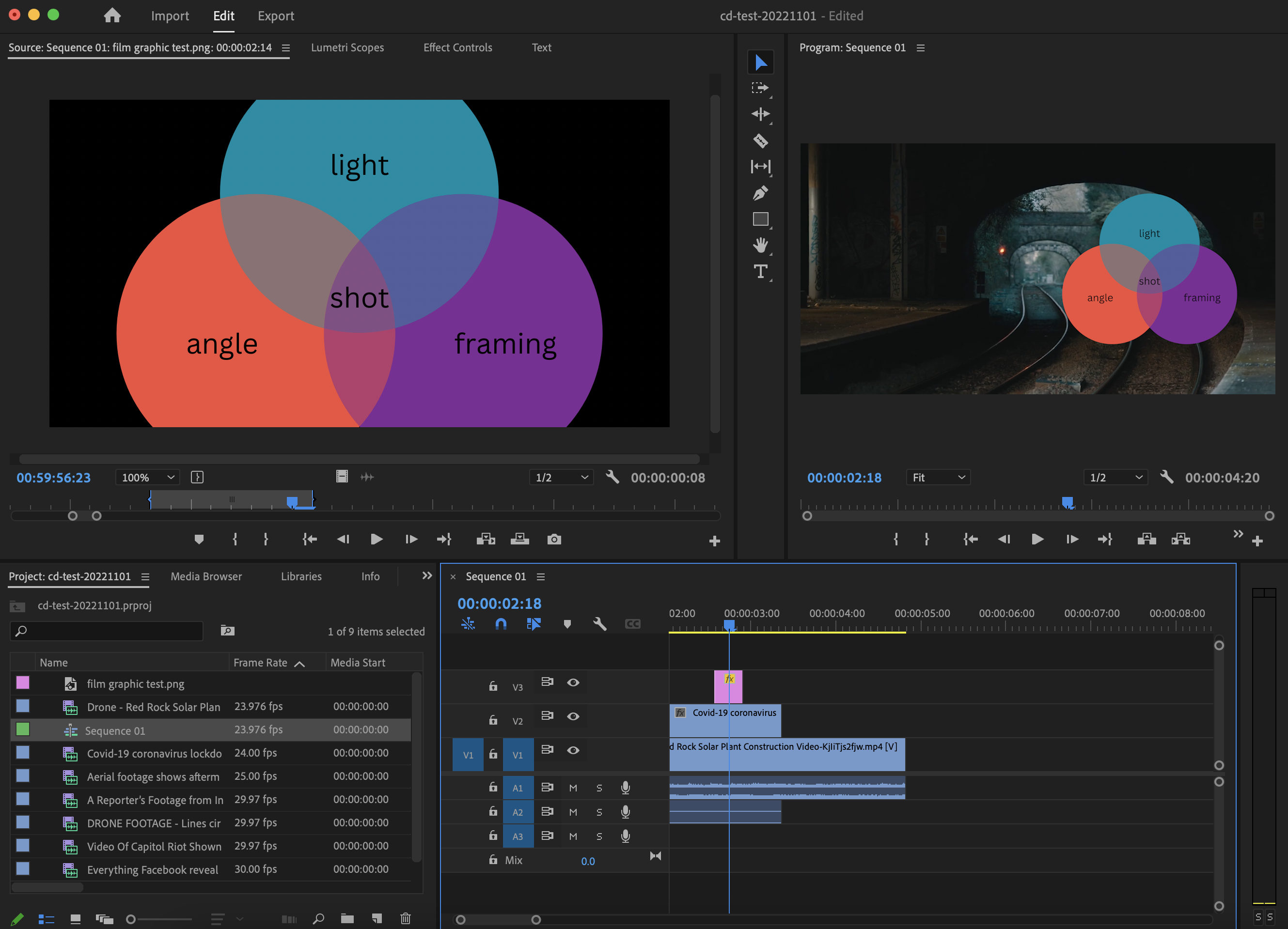Pick the Ripple Edit tool
Viewport: 1288px width, 929px height.
point(760,114)
